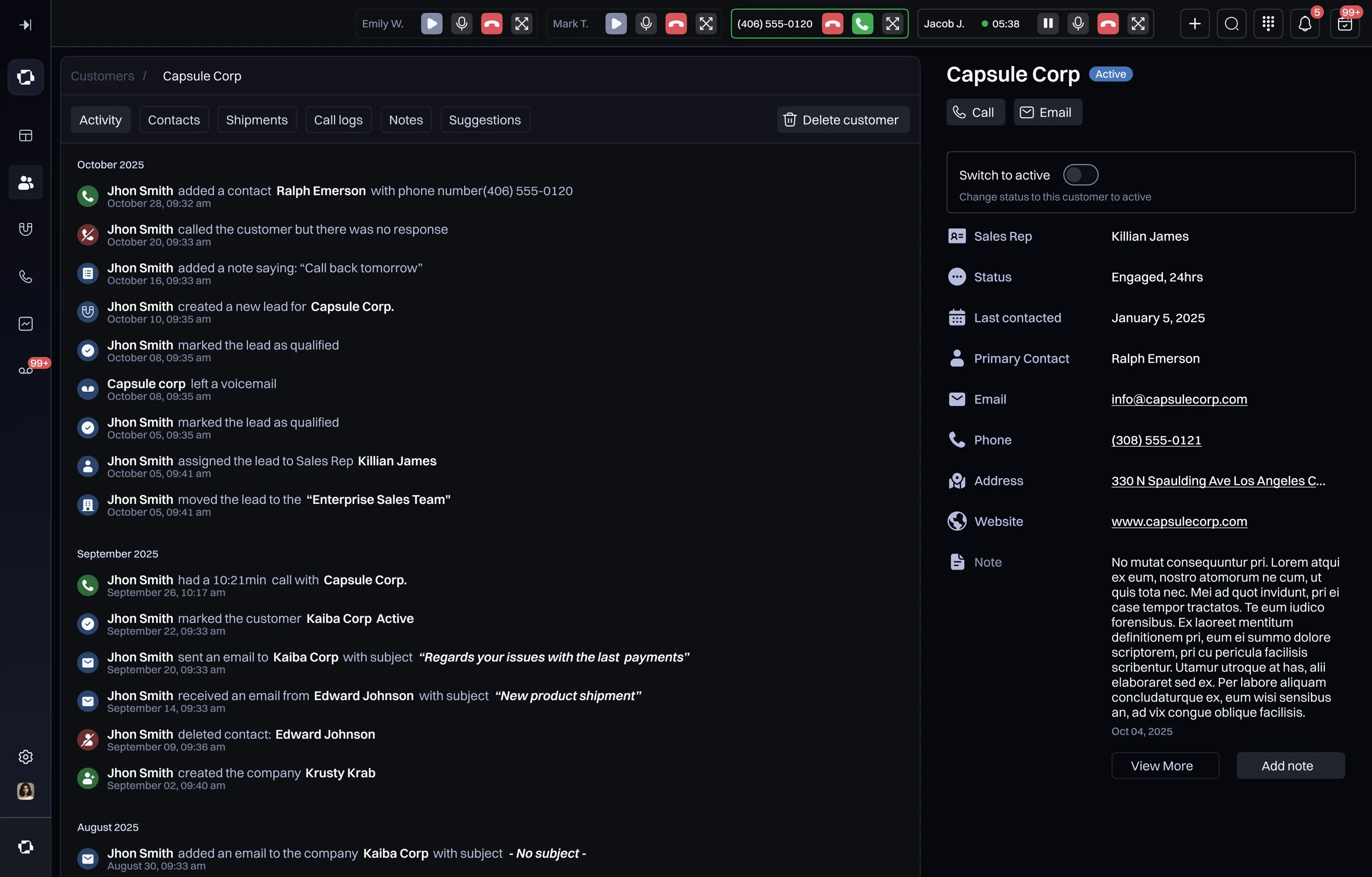Dismiss the Emily W. call widget
Viewport: 1372px width, 877px height.
[522, 24]
